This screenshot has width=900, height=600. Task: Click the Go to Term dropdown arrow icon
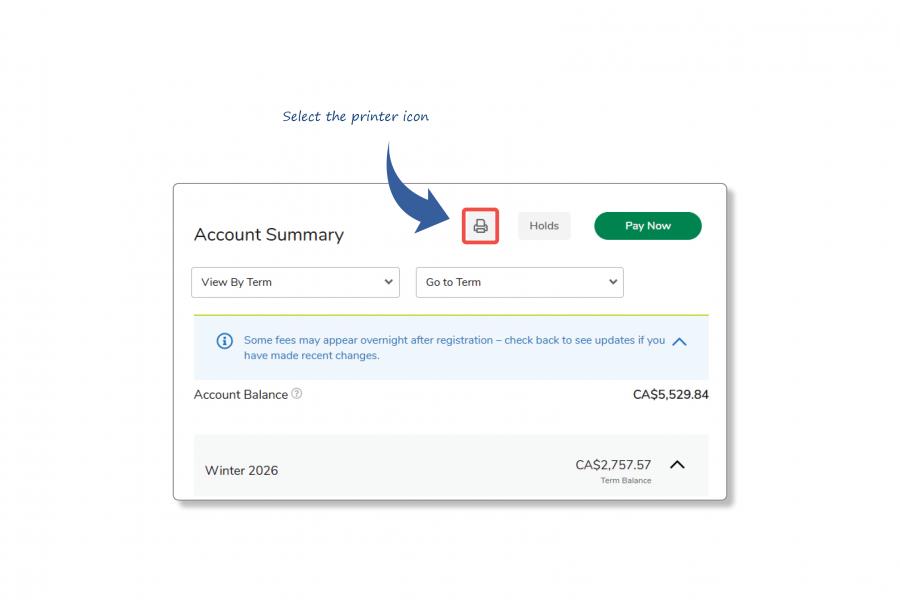(x=612, y=282)
